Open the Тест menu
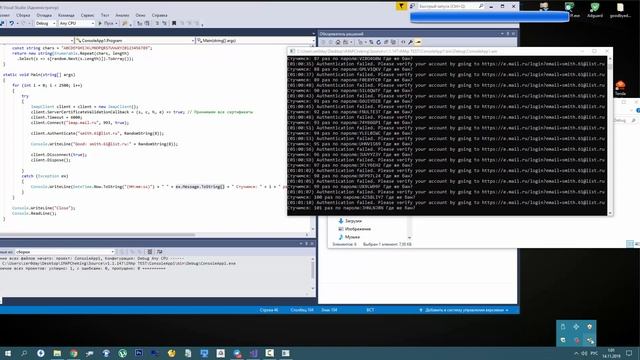 point(105,15)
